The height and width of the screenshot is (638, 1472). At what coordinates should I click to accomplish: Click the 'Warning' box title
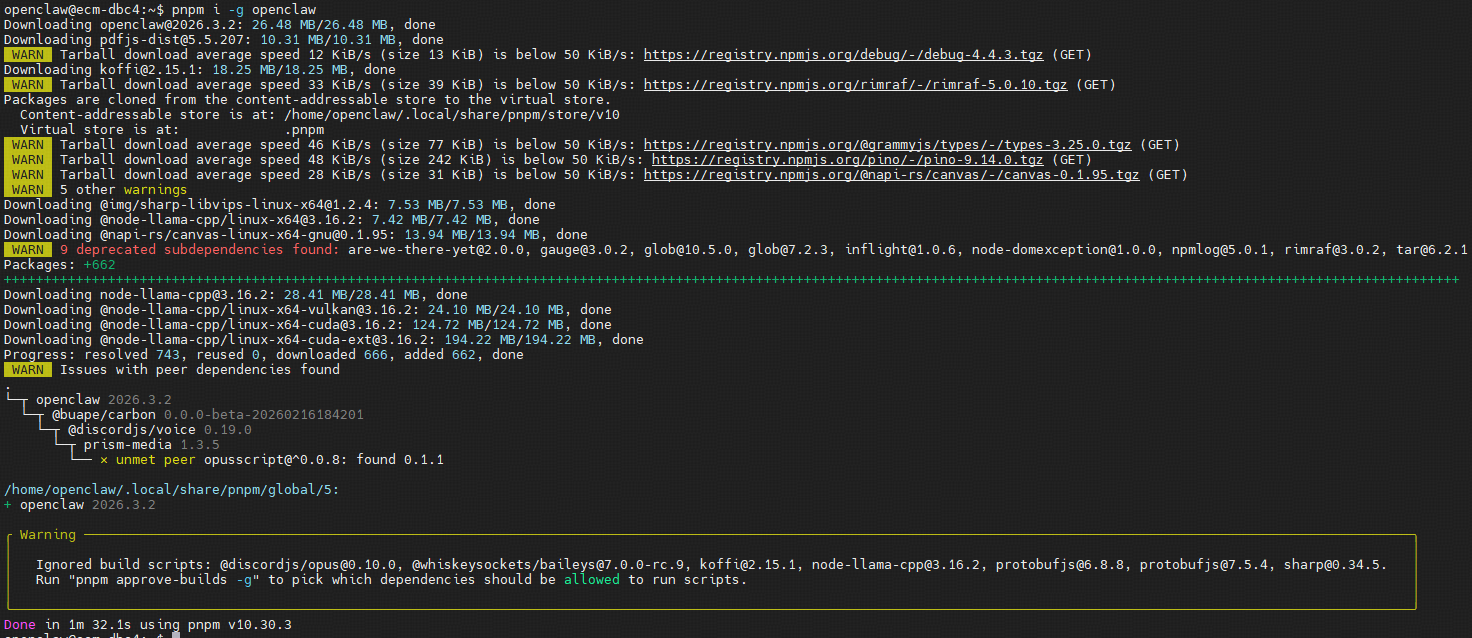pyautogui.click(x=47, y=535)
